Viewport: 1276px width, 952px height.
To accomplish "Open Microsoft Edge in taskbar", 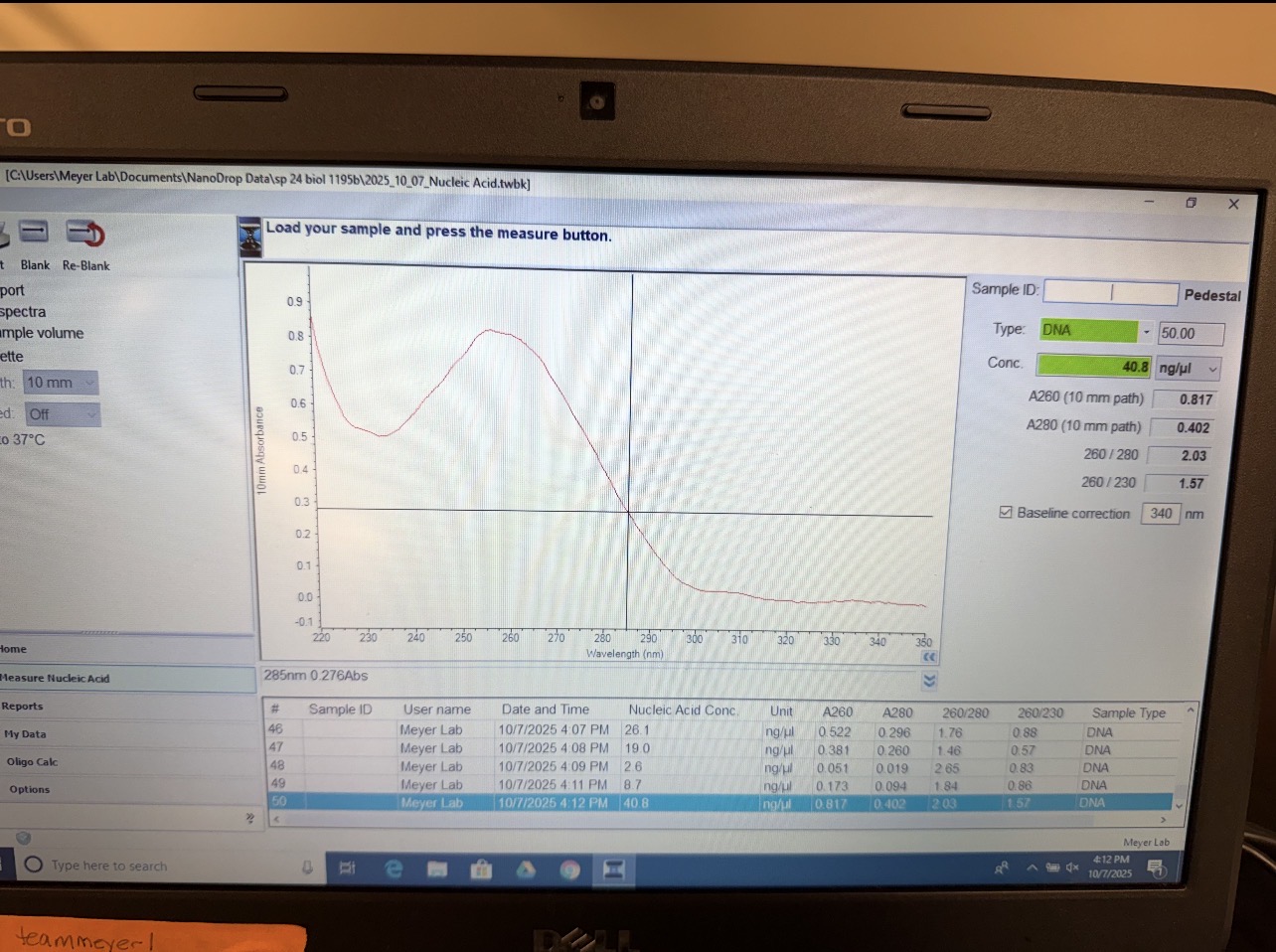I will pos(394,869).
